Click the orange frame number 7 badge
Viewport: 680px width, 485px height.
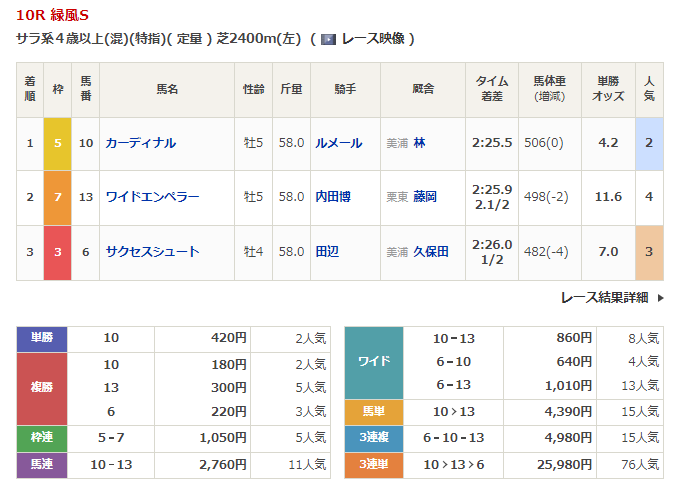pos(57,197)
